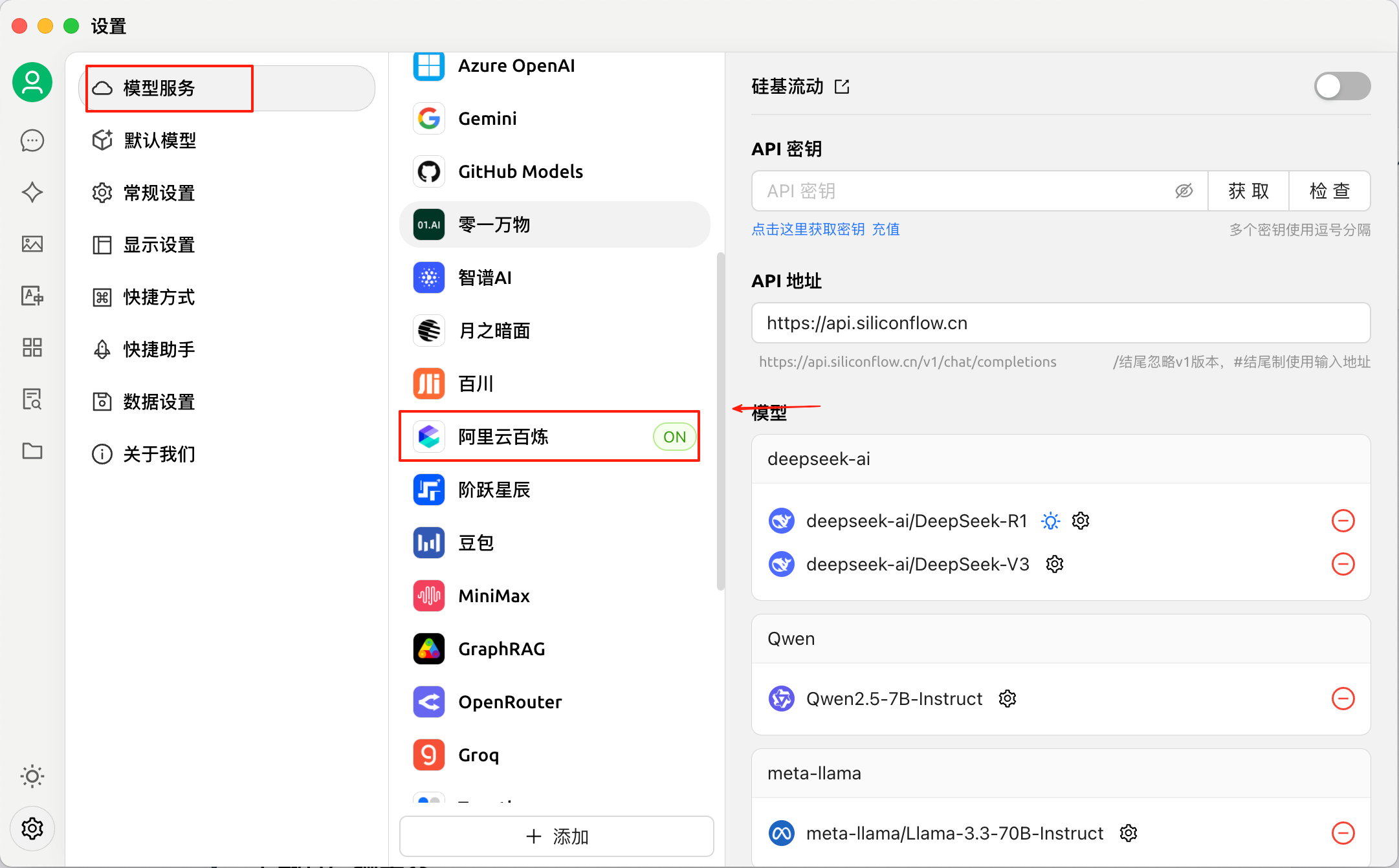
Task: Open settings gear for DeepSeek-R1 model
Action: click(1081, 521)
